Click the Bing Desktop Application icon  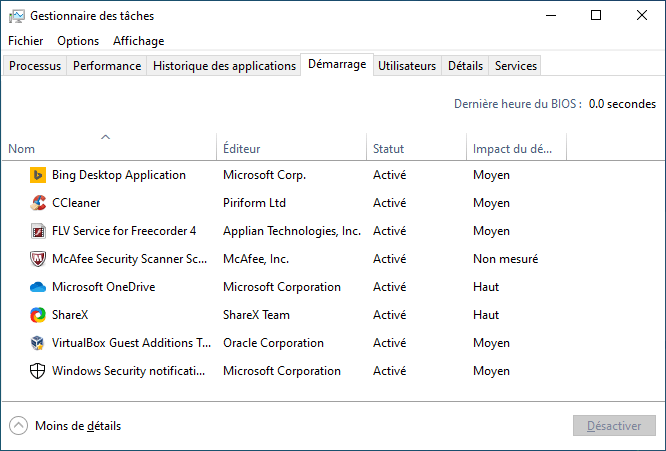click(38, 175)
